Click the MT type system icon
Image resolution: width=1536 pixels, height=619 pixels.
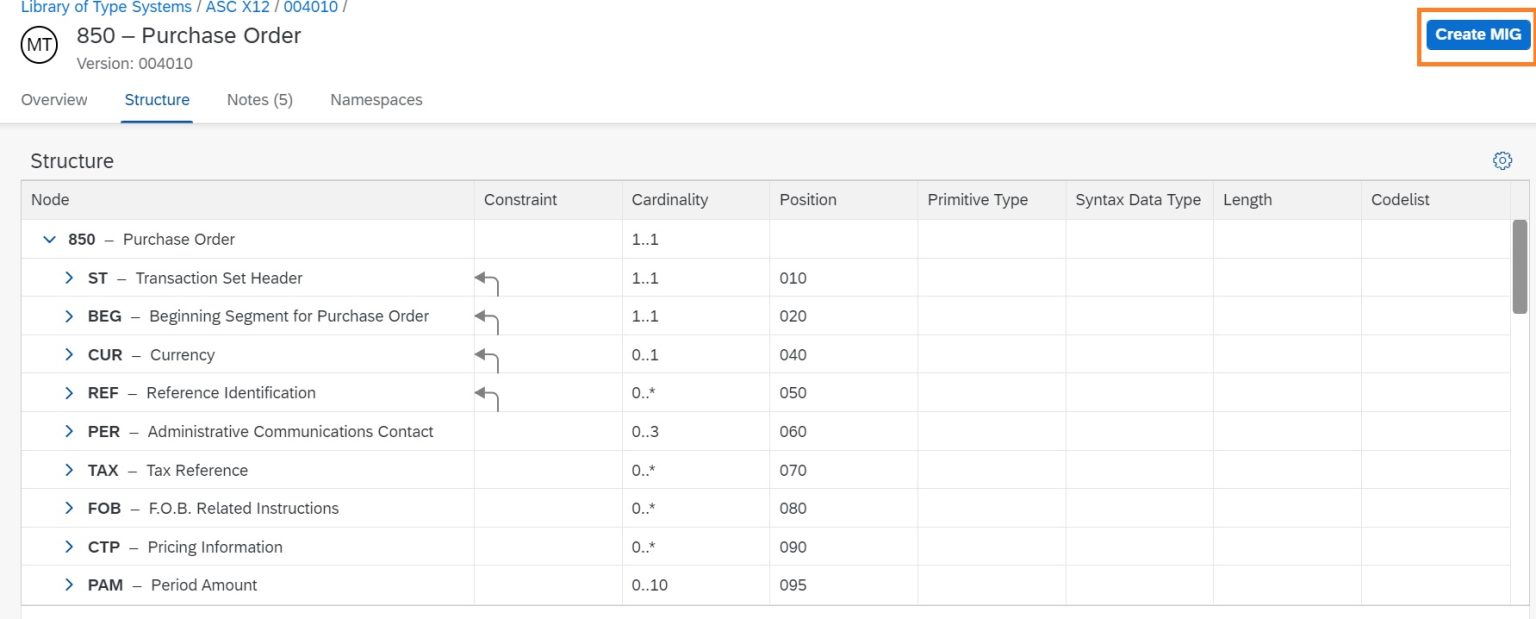tap(38, 44)
